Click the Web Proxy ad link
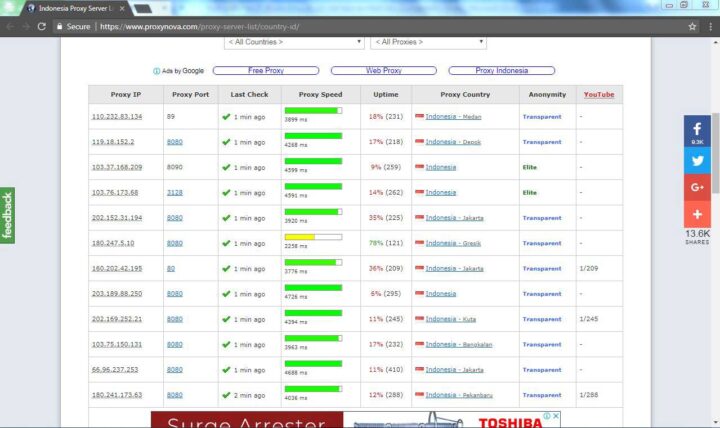This screenshot has height=428, width=720. click(x=383, y=70)
